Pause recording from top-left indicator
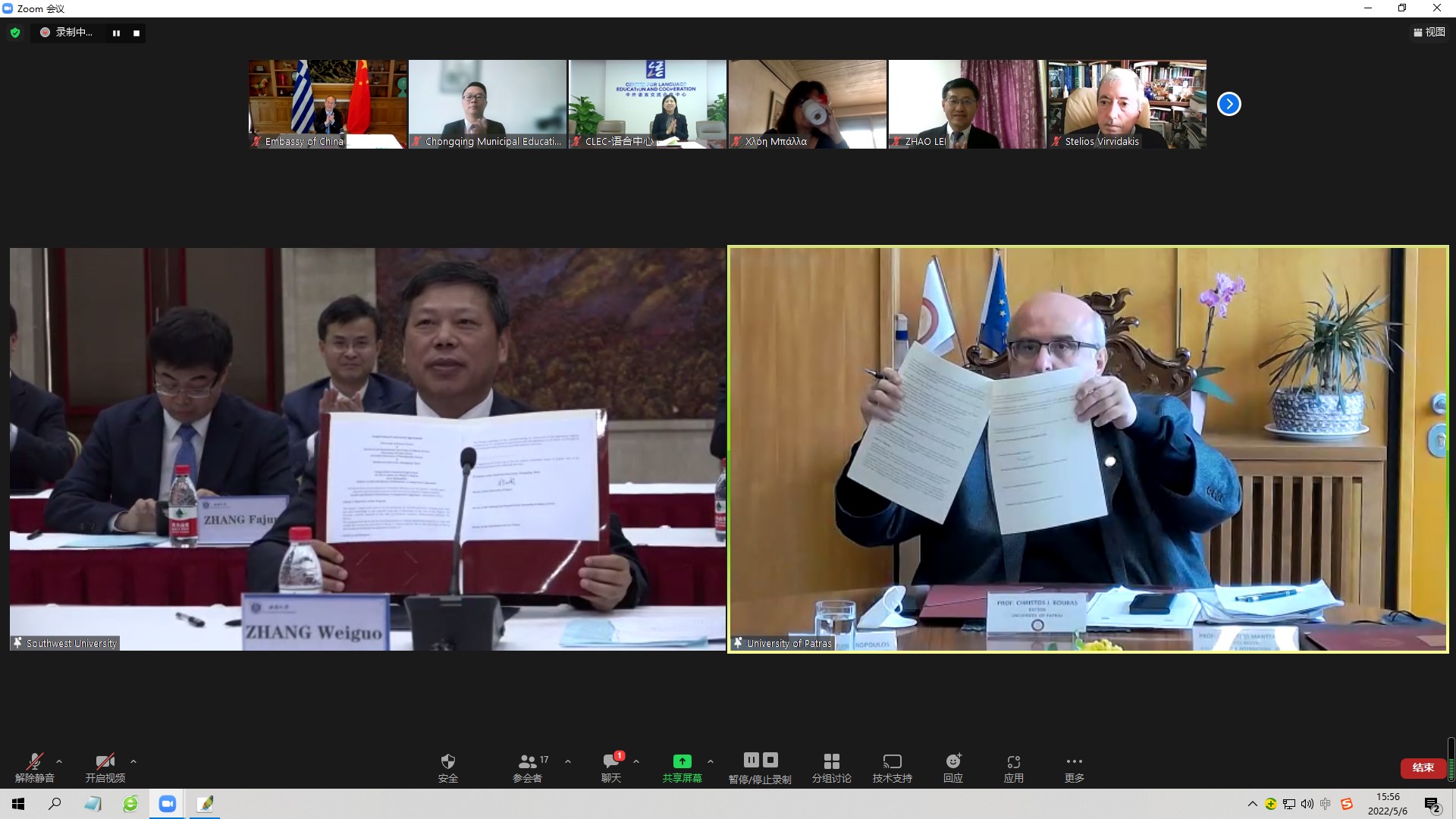The height and width of the screenshot is (819, 1456). click(116, 33)
